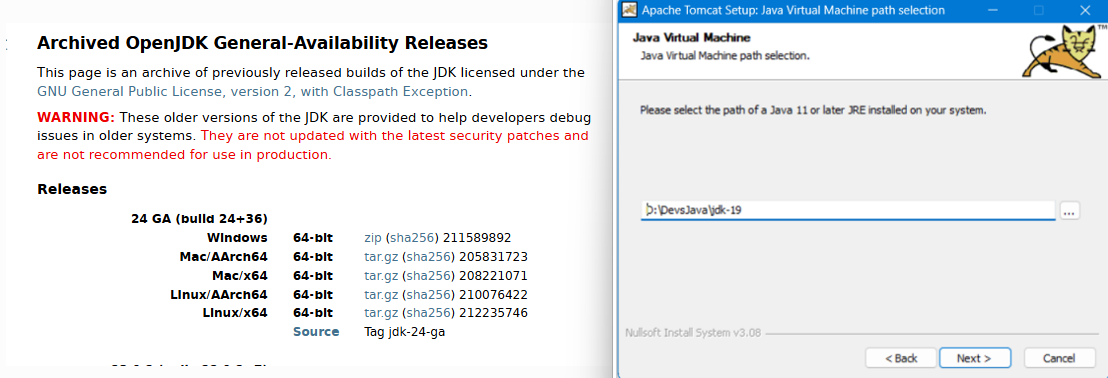Click the 'Nullsoft Install System v3.08' label
The width and height of the screenshot is (1108, 378).
693,333
